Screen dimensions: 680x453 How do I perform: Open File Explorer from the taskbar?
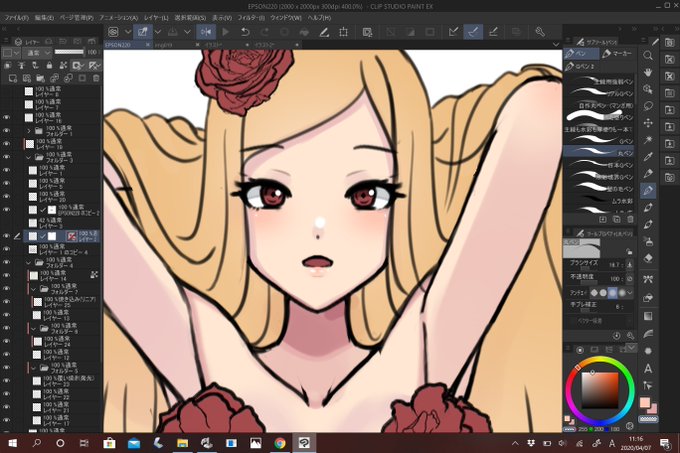pyautogui.click(x=182, y=443)
